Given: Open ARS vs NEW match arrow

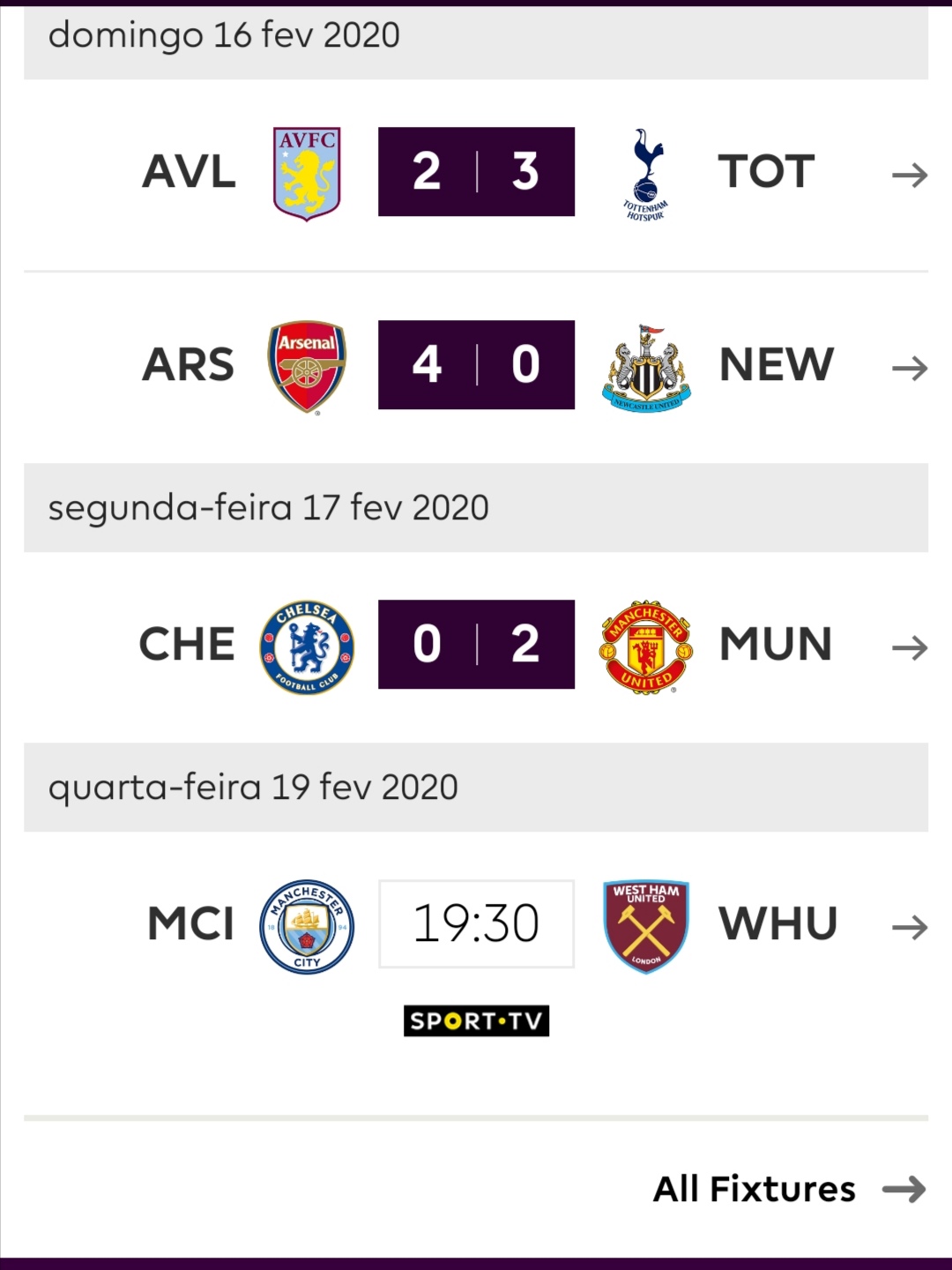Looking at the screenshot, I should coord(910,368).
